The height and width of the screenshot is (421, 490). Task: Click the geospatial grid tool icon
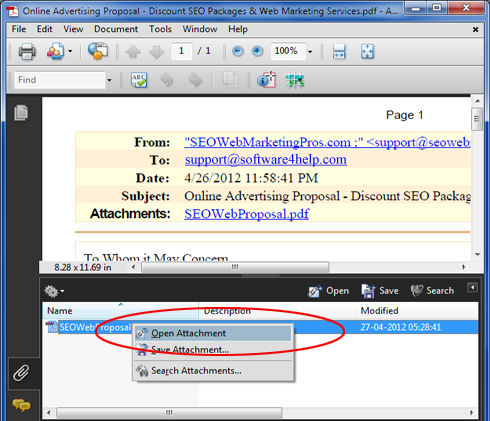[x=295, y=80]
